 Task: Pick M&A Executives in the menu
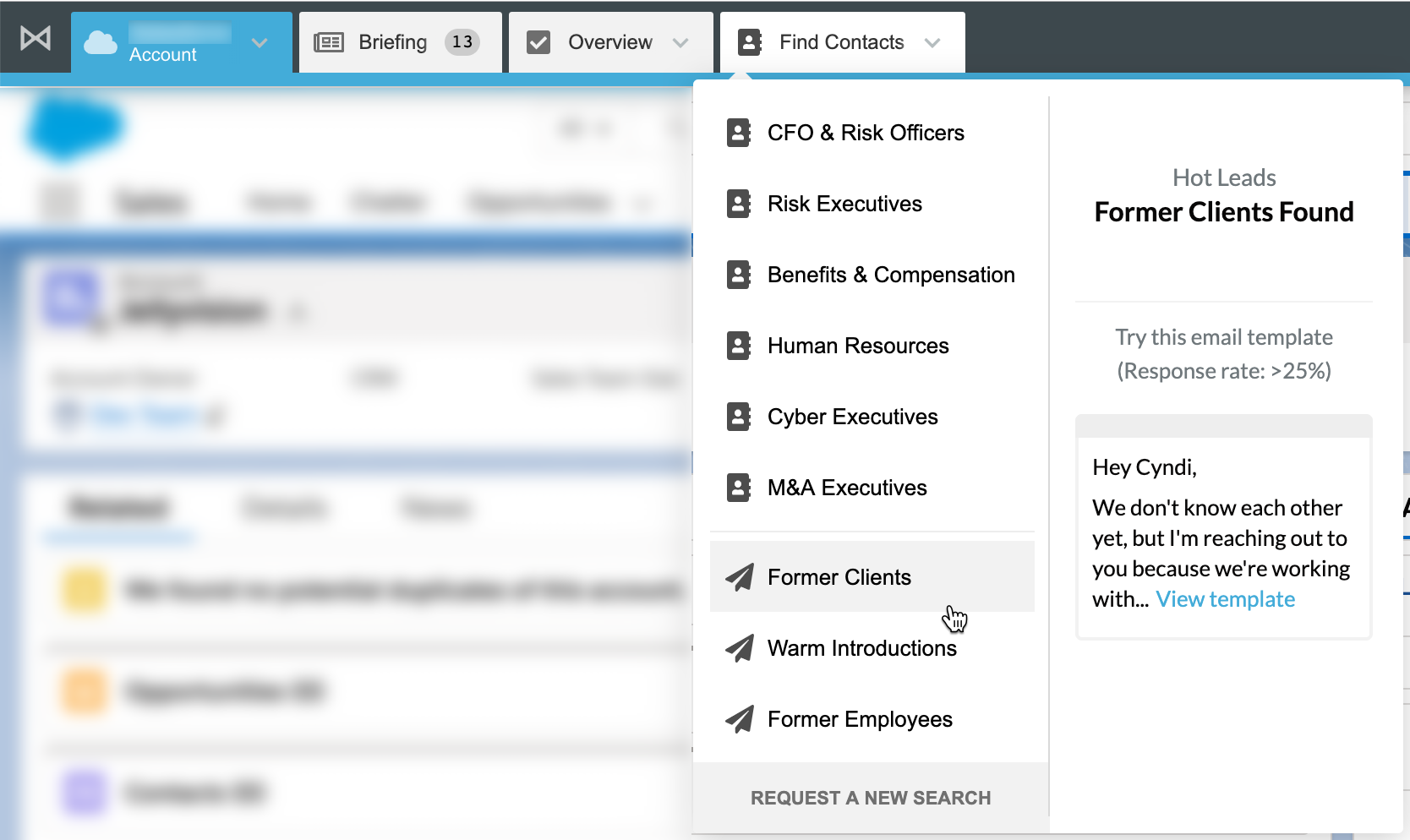846,488
